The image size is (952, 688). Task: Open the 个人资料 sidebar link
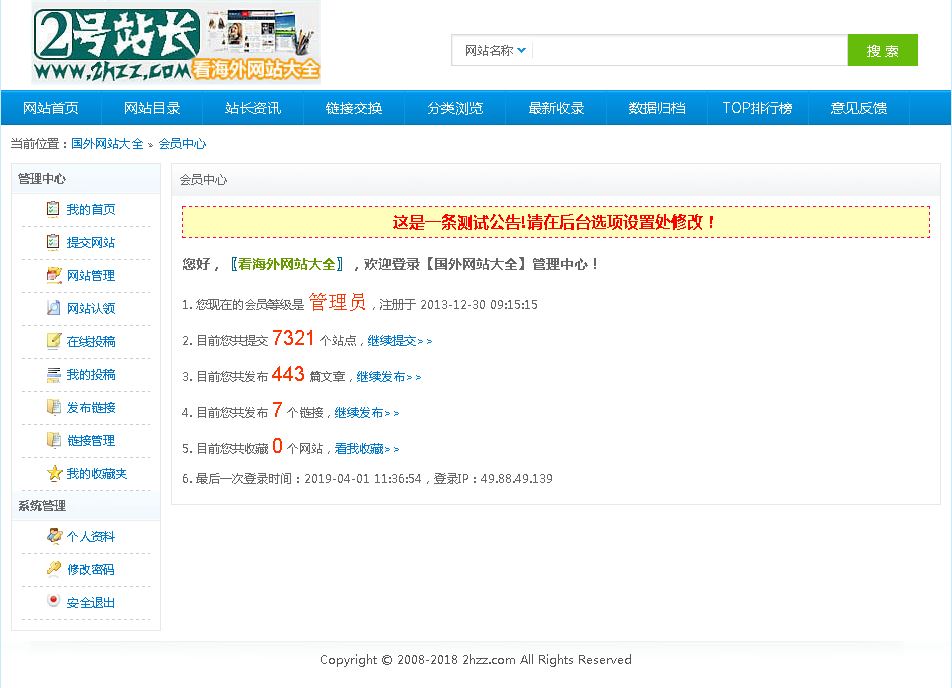(91, 537)
